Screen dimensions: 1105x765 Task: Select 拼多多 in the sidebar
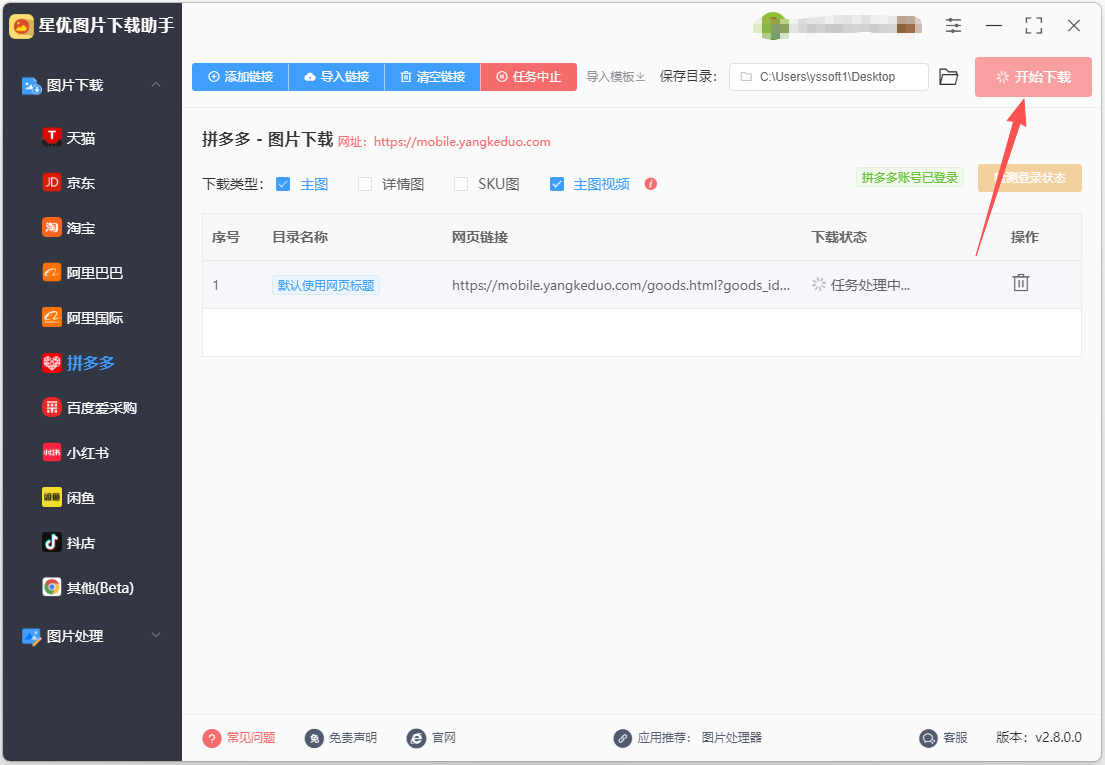tap(79, 363)
